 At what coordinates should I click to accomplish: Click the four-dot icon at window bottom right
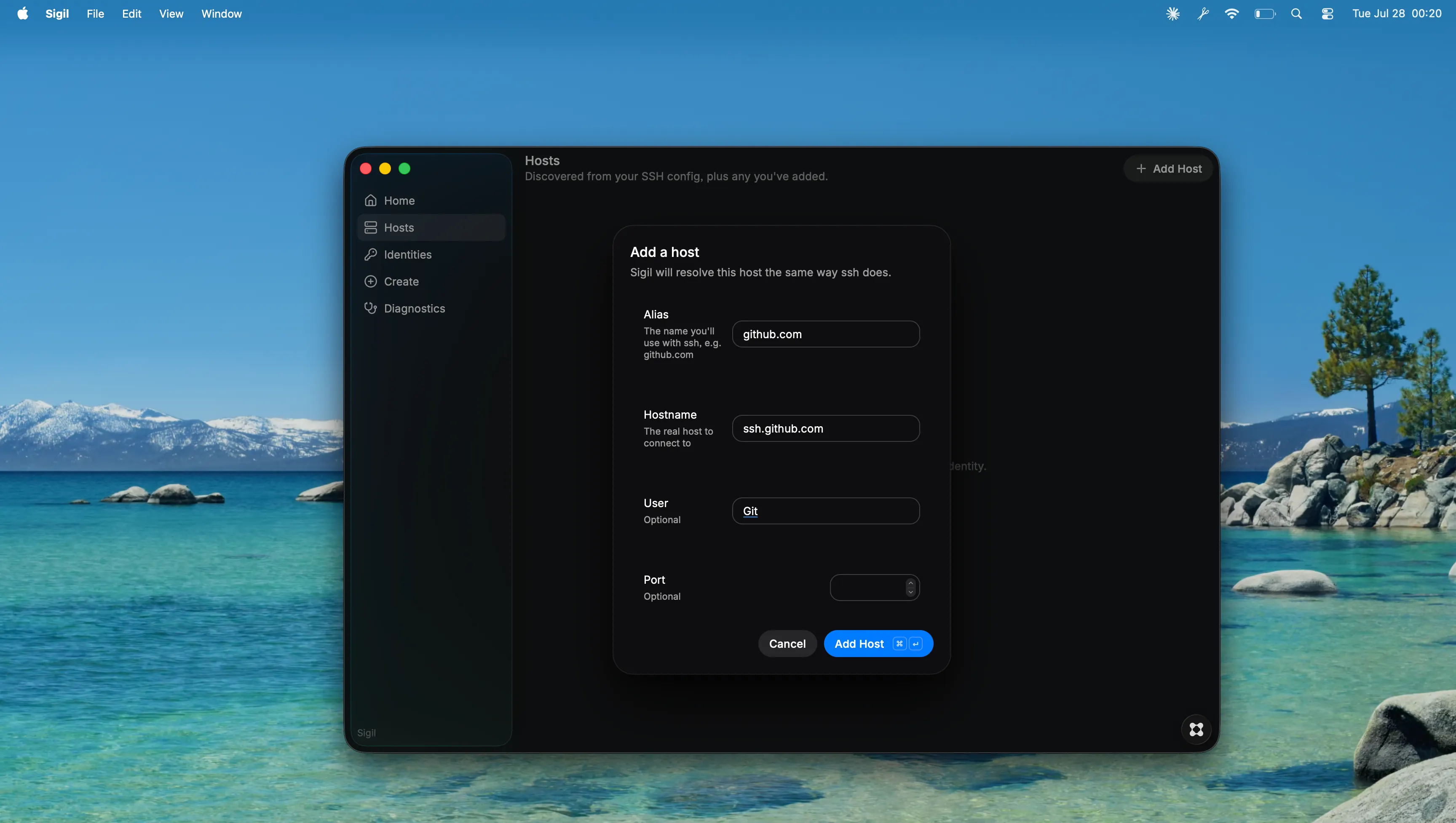[x=1196, y=730]
